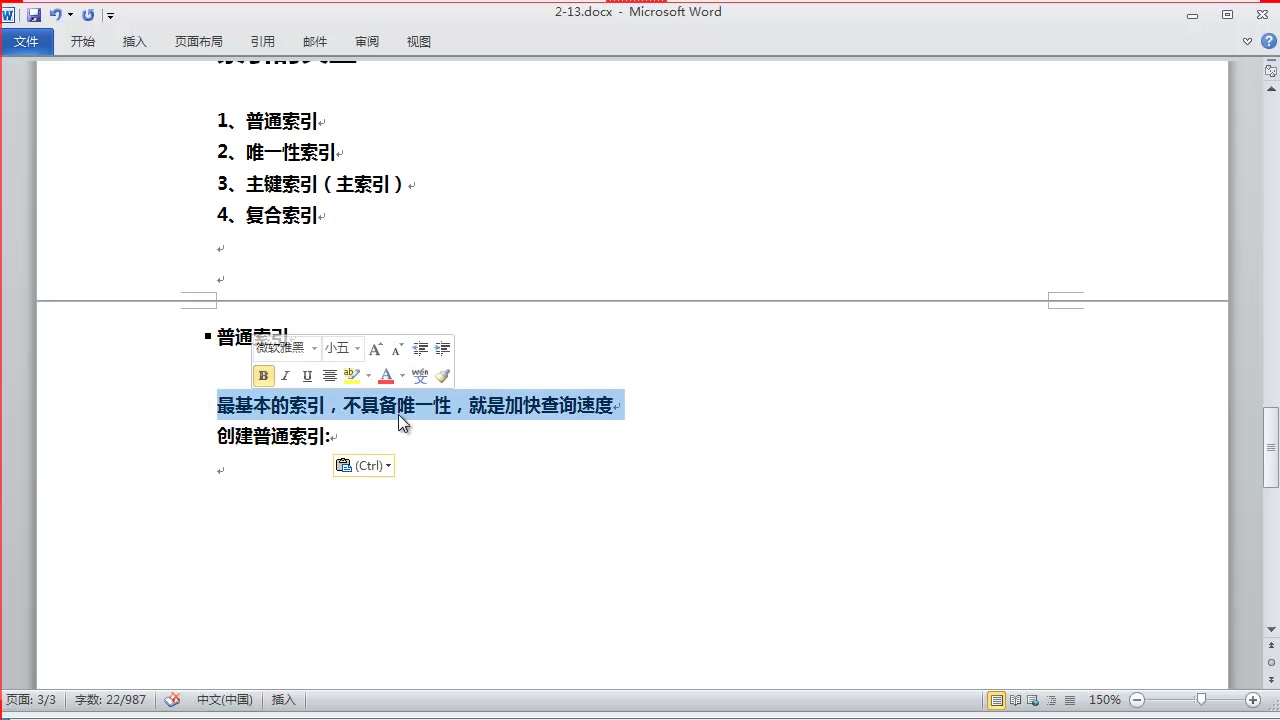Open the 视图 ribbon tab
The width and height of the screenshot is (1280, 720).
pyautogui.click(x=419, y=41)
